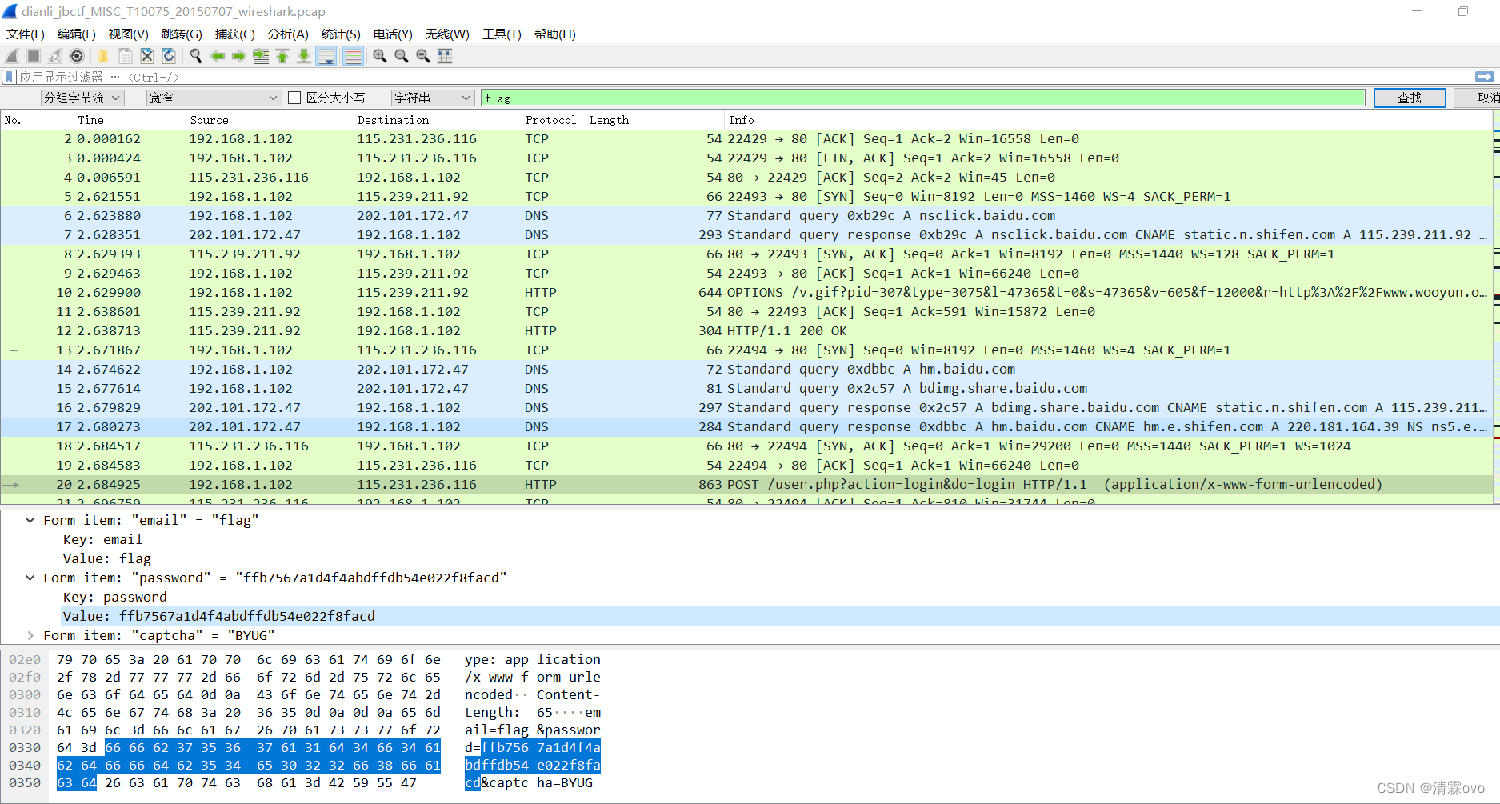Zoom out main window text
Image resolution: width=1500 pixels, height=804 pixels.
(x=401, y=56)
